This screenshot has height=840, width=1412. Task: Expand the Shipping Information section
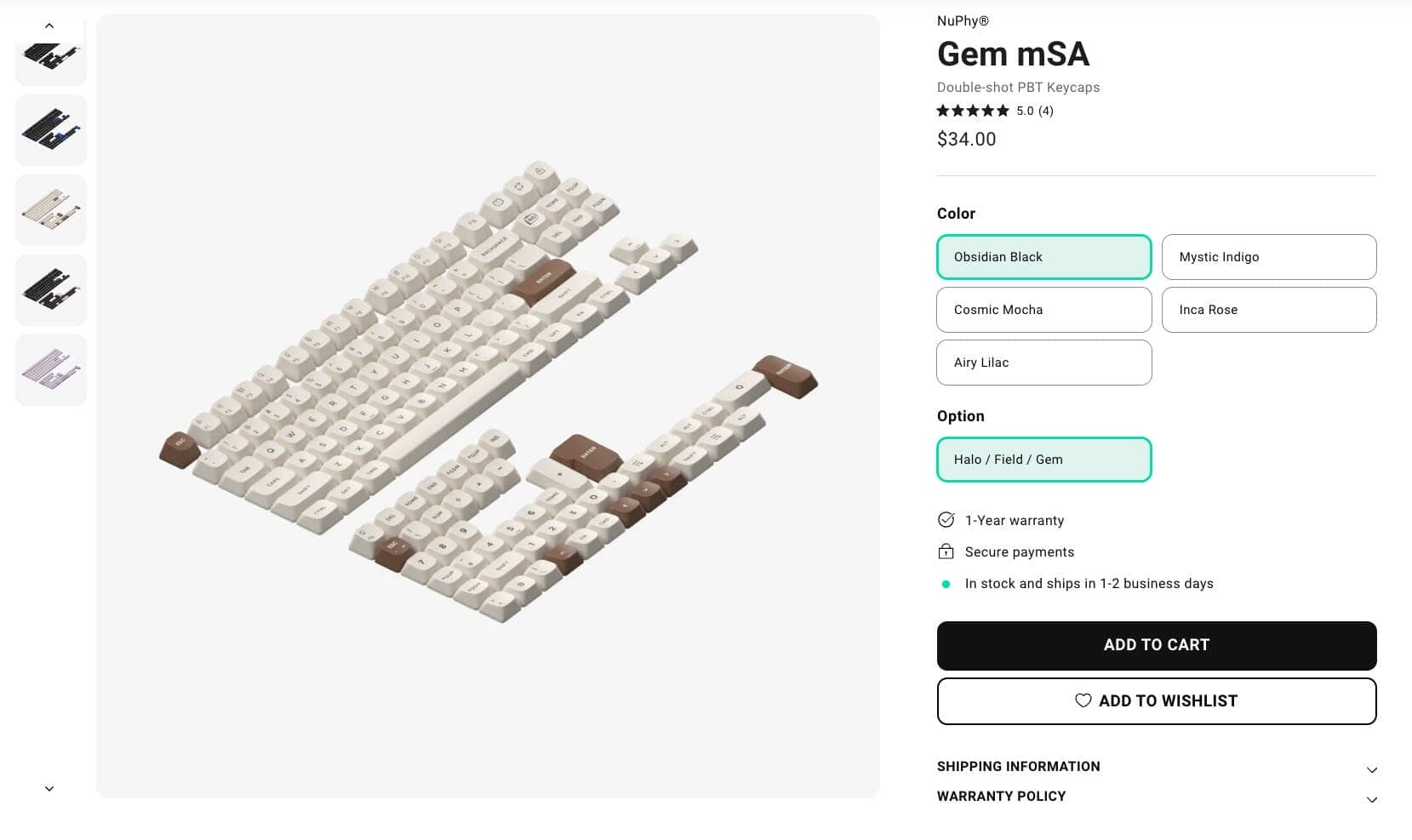click(1156, 767)
